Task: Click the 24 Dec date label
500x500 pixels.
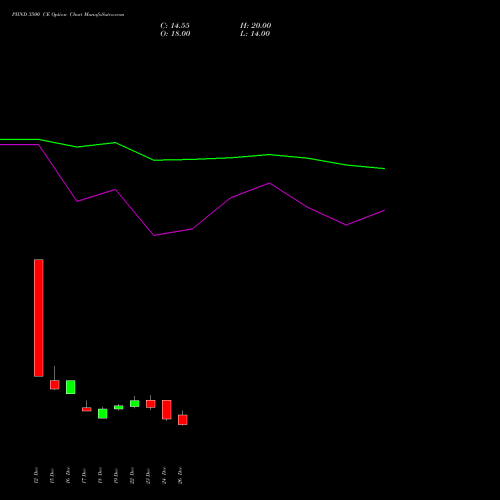Action: pos(164,475)
